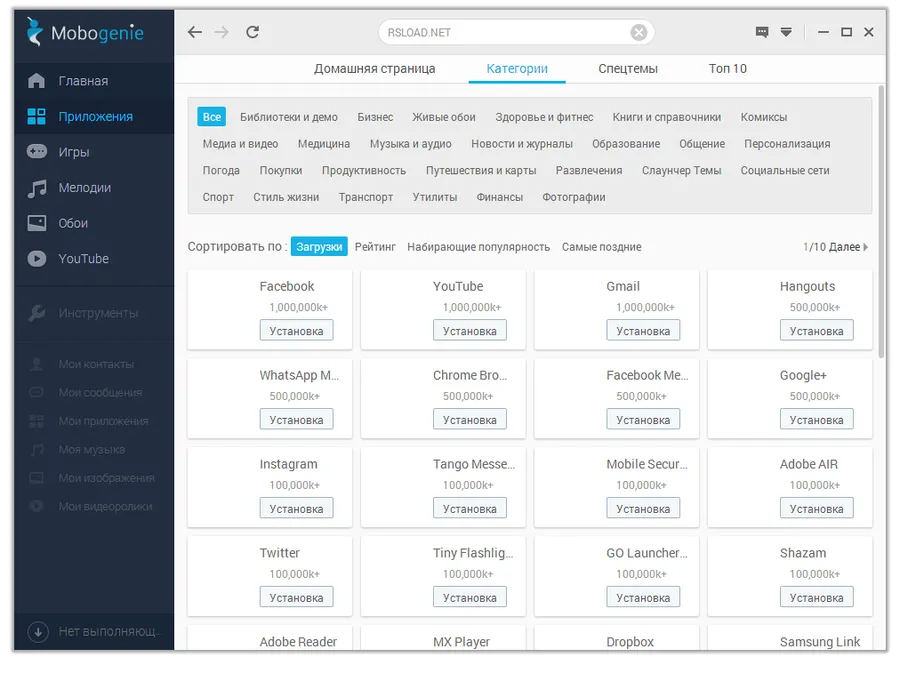Viewport: 900px width, 673px height.
Task: Select the Фотографии category
Action: coord(573,197)
